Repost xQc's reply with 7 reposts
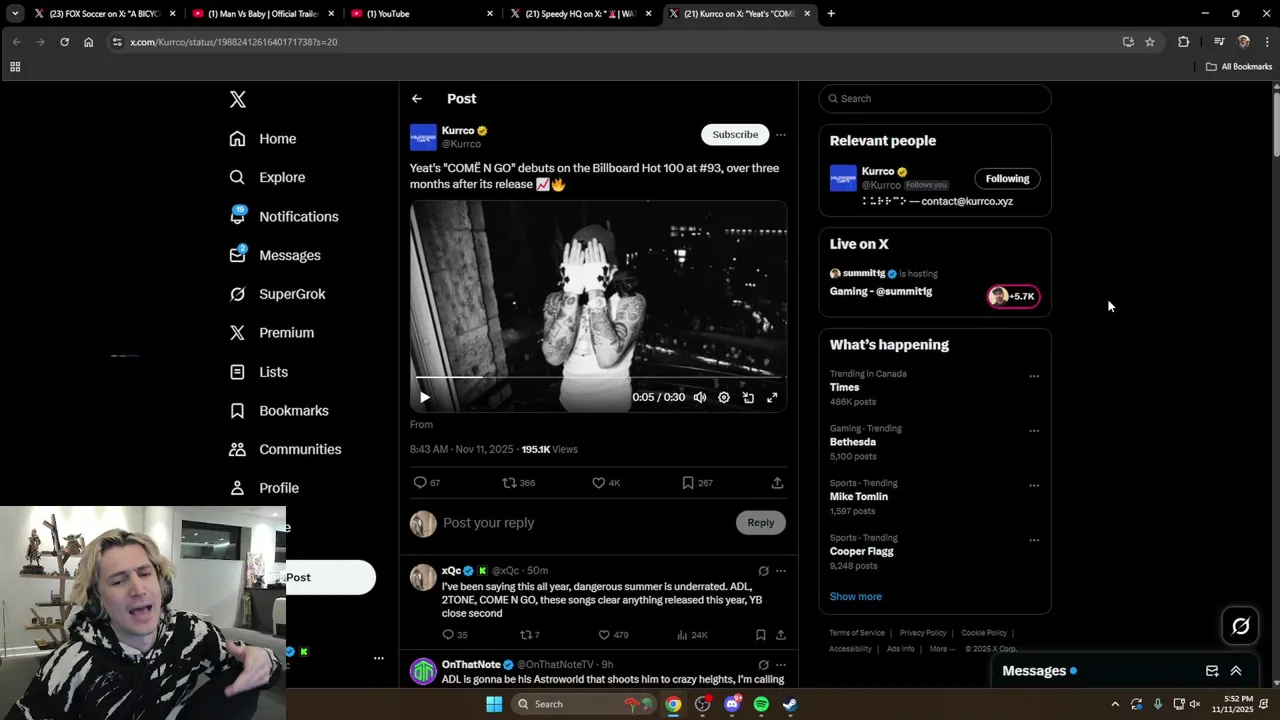This screenshot has height=720, width=1280. tap(529, 635)
